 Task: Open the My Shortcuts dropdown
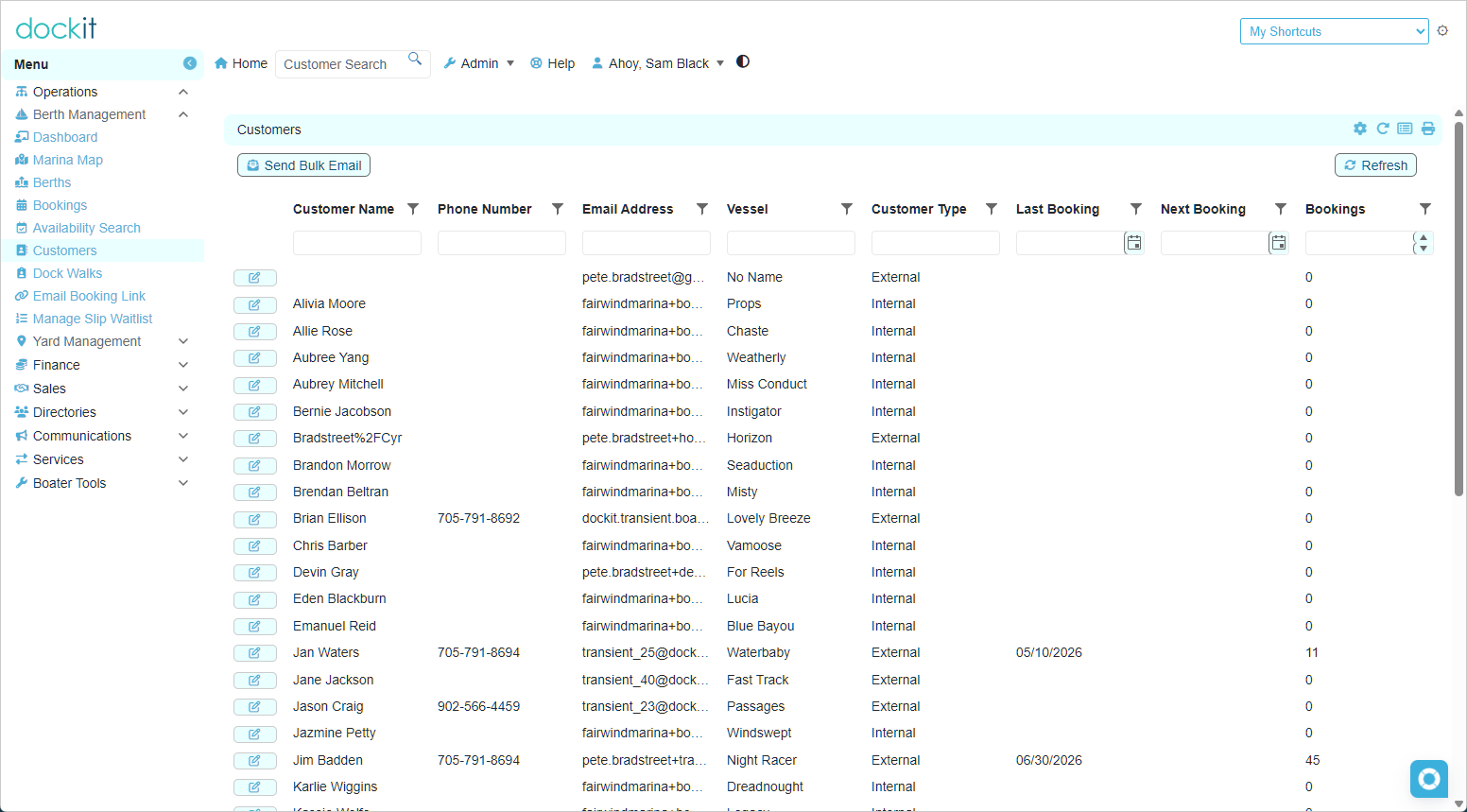click(x=1335, y=31)
